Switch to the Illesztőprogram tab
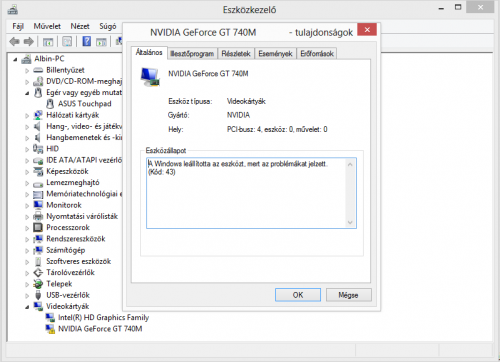The image size is (500, 362). click(x=192, y=54)
